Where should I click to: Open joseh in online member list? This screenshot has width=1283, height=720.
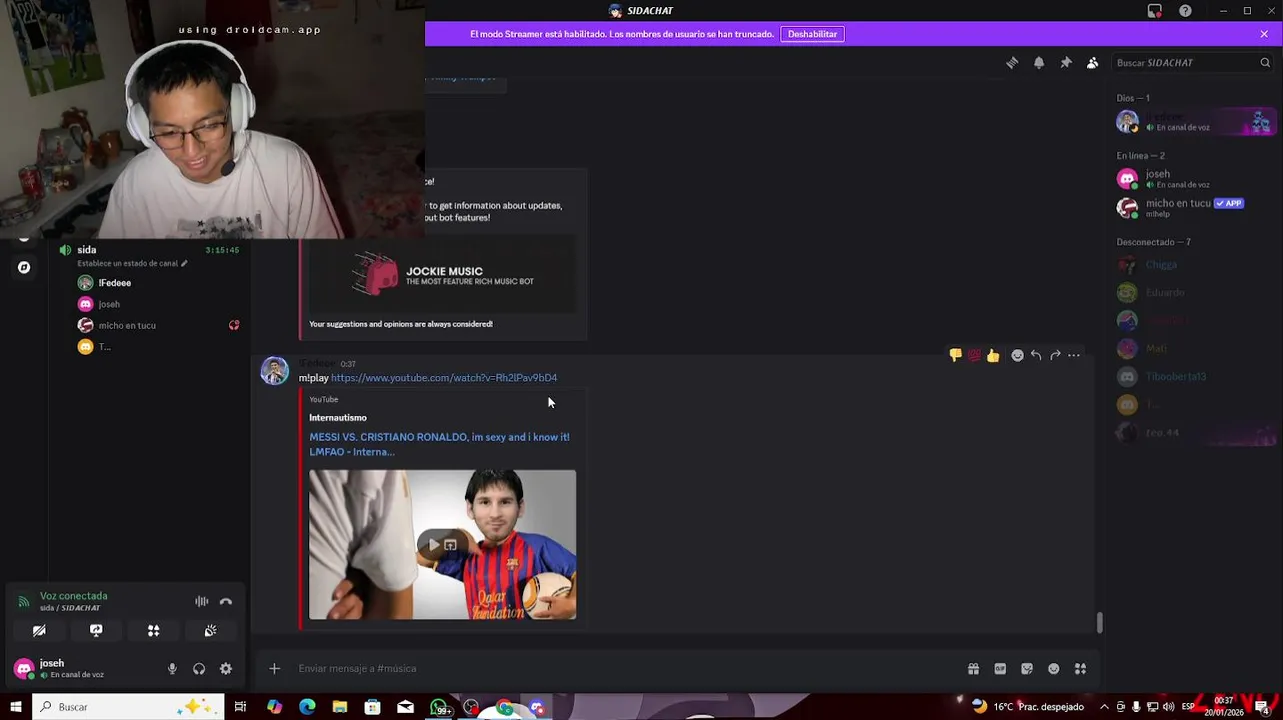pos(1194,179)
